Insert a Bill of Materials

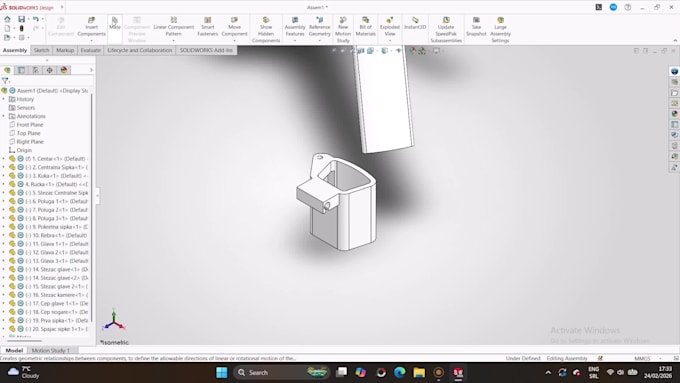pos(366,27)
